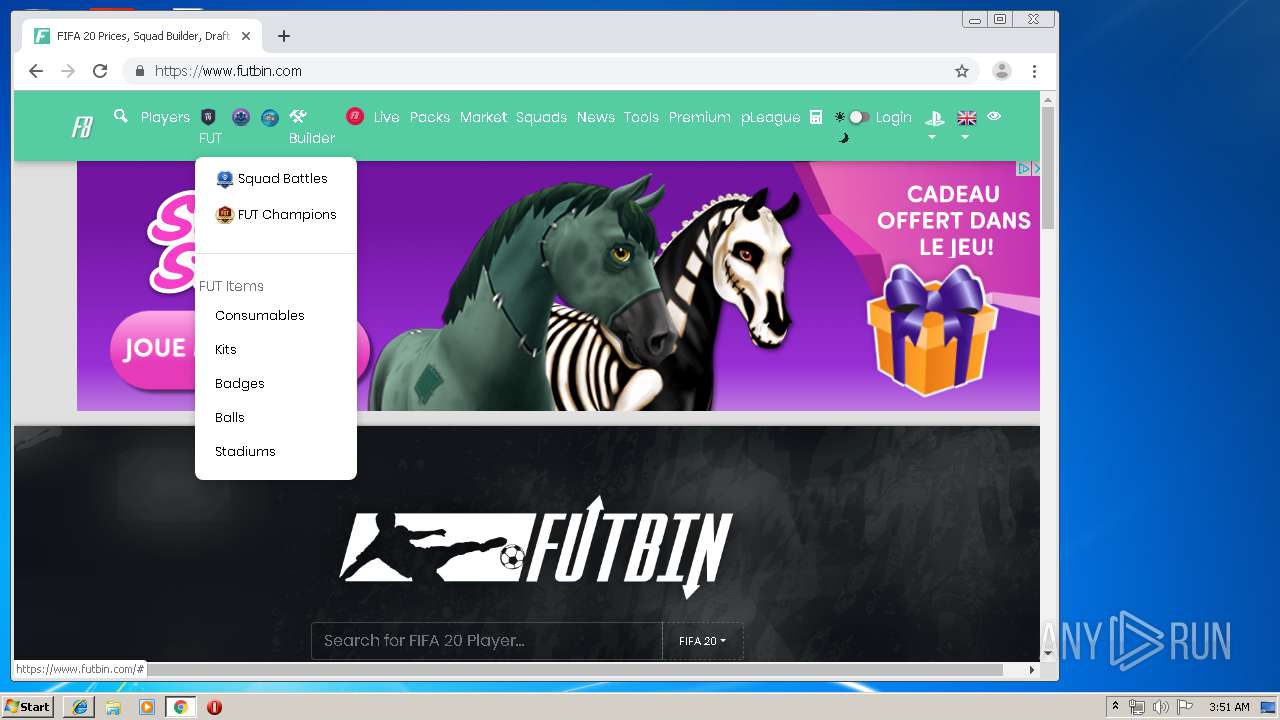
Task: Open the File Explorer taskbar icon
Action: point(113,707)
